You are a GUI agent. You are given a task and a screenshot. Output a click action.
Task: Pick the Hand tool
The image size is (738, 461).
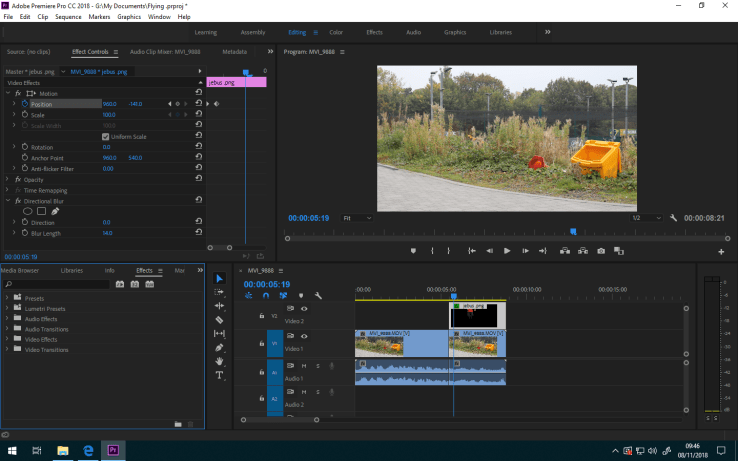pos(220,361)
